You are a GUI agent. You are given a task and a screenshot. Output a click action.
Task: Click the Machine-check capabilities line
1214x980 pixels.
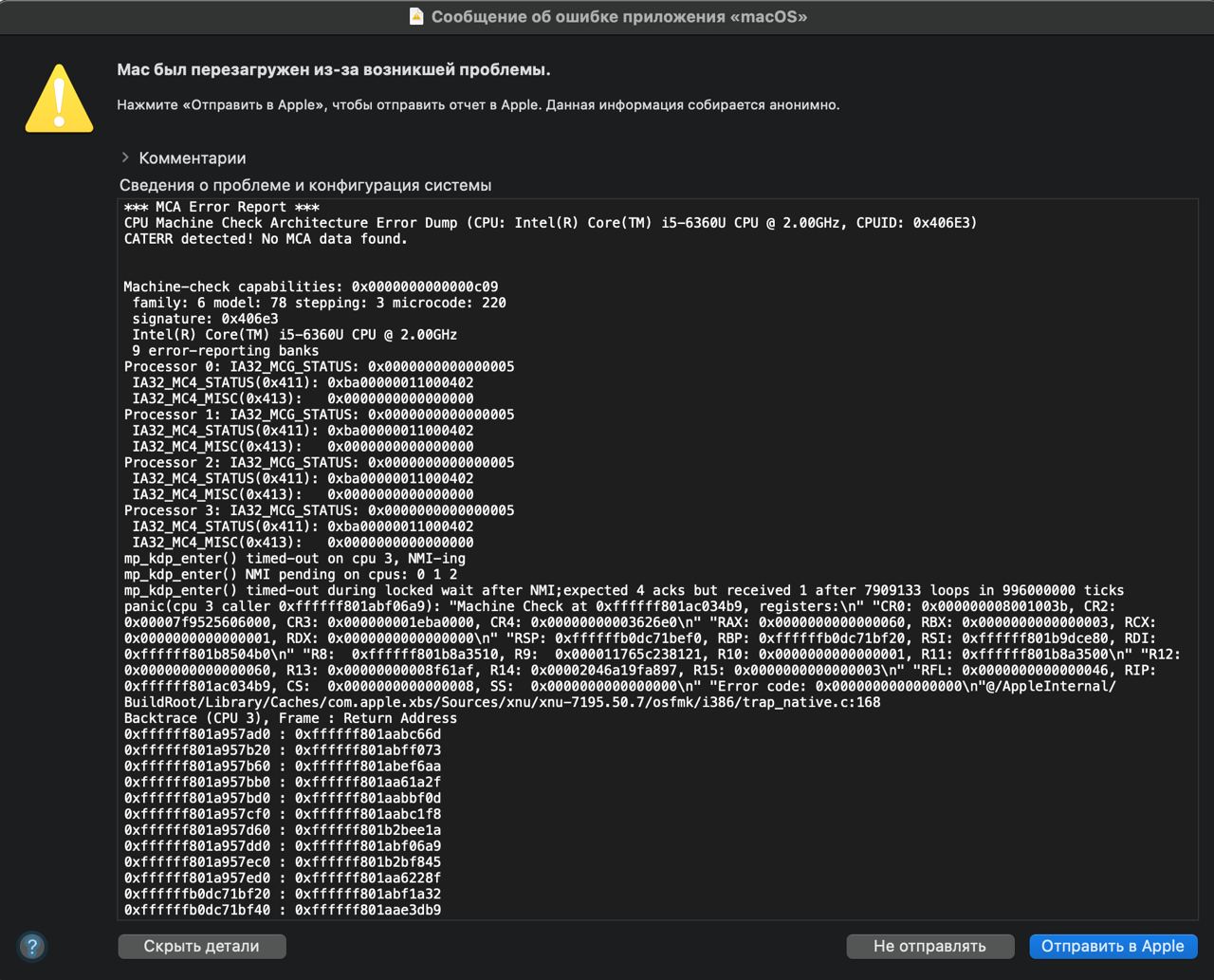(311, 287)
